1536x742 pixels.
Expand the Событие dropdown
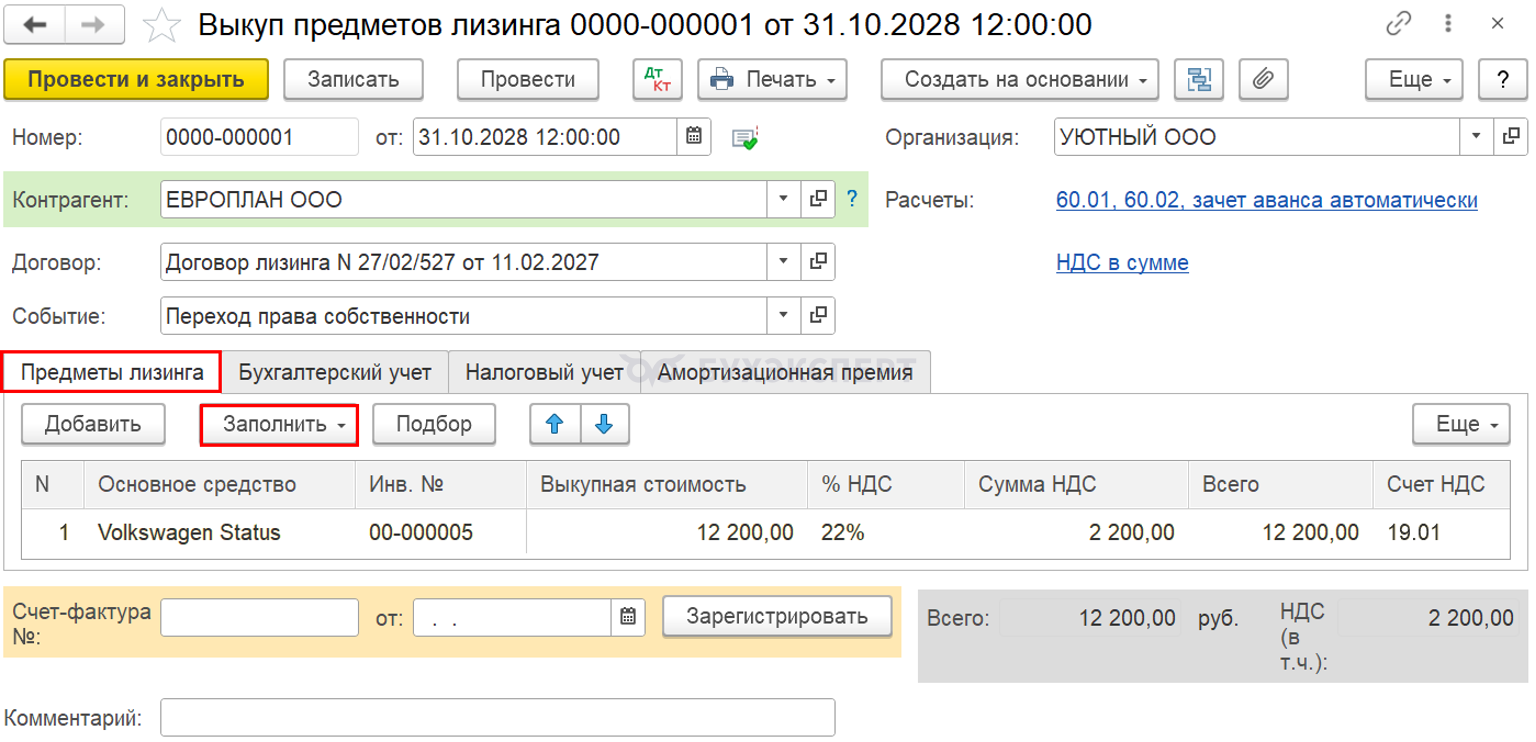pyautogui.click(x=784, y=317)
